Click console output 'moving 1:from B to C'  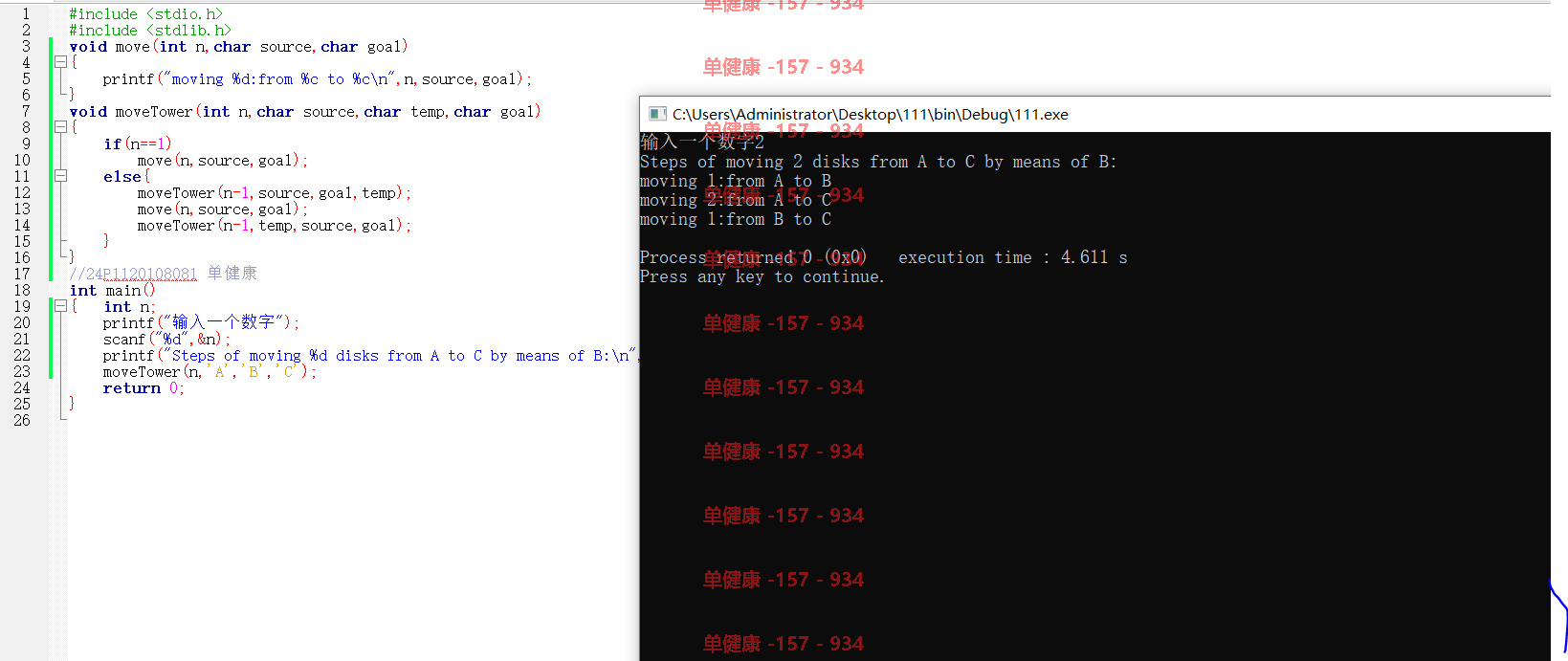(x=736, y=220)
